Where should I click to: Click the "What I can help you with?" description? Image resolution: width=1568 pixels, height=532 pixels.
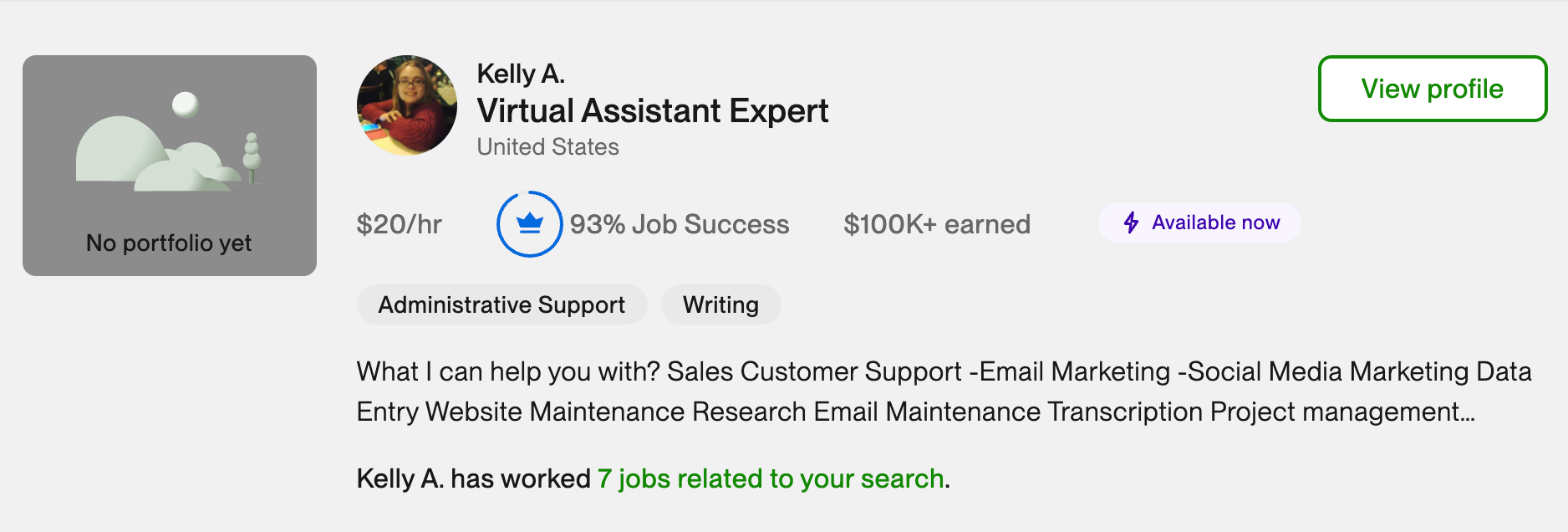coord(508,371)
